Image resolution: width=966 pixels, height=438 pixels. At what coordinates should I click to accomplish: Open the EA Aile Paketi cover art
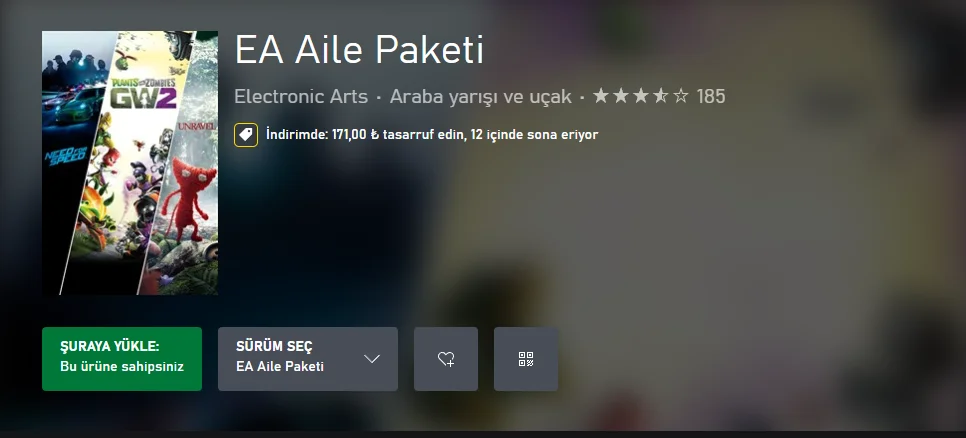(130, 163)
